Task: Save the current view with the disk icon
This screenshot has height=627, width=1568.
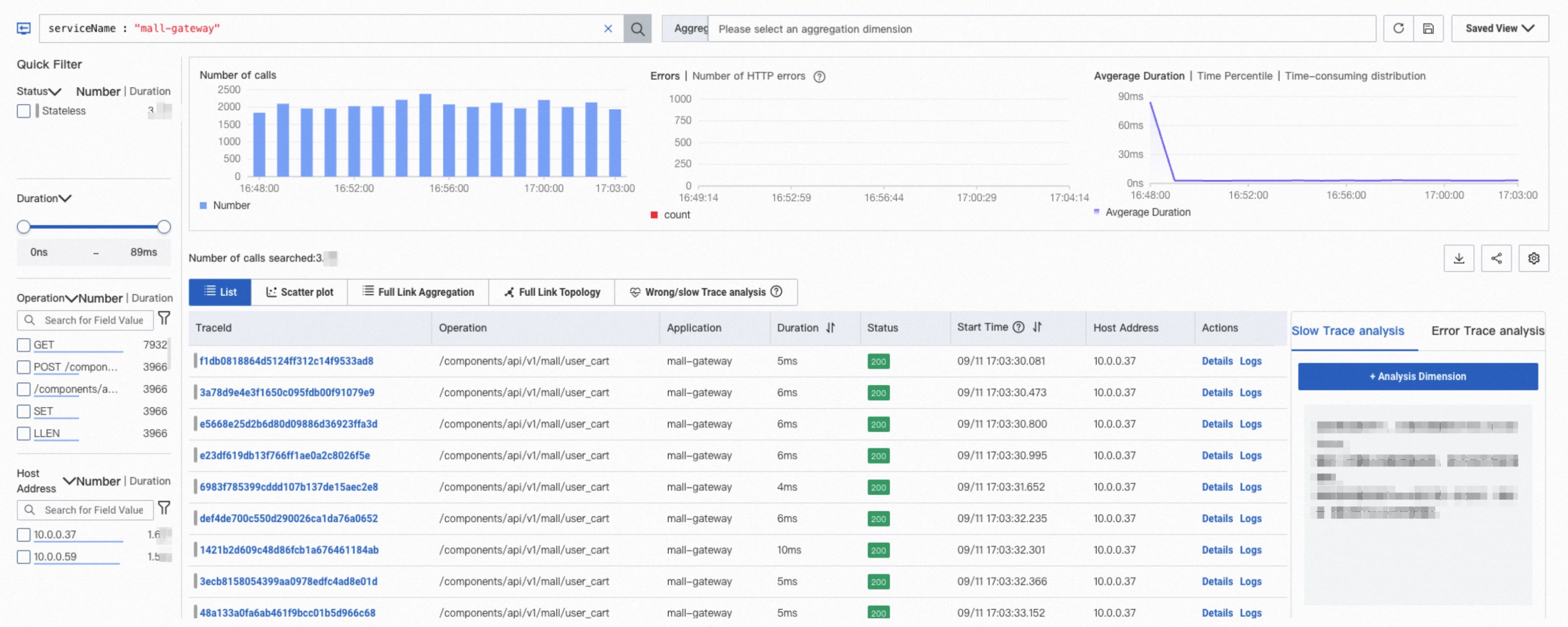Action: click(x=1428, y=28)
